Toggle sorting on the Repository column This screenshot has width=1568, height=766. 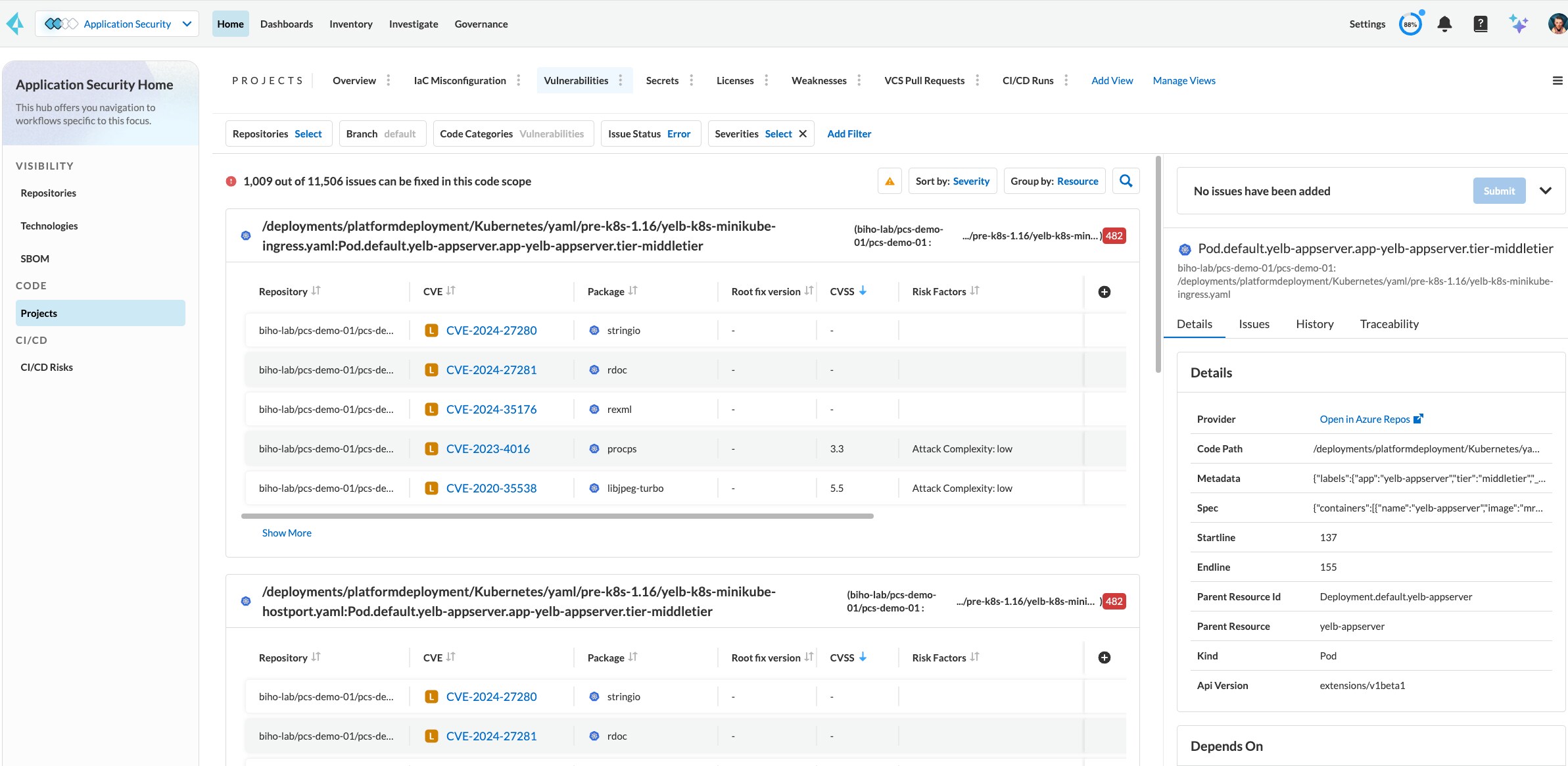point(316,290)
